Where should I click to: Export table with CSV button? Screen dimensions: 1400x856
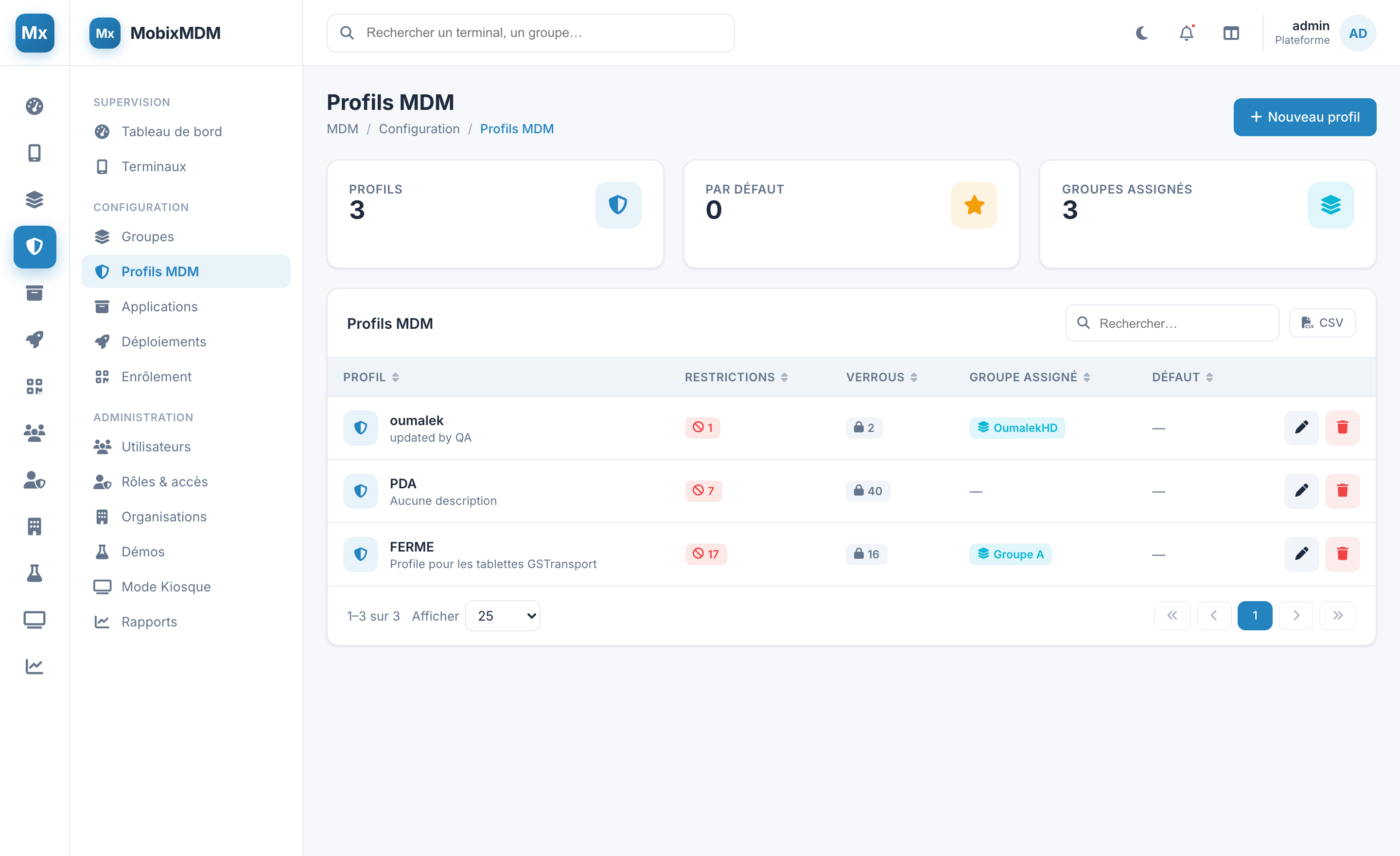[x=1323, y=323]
